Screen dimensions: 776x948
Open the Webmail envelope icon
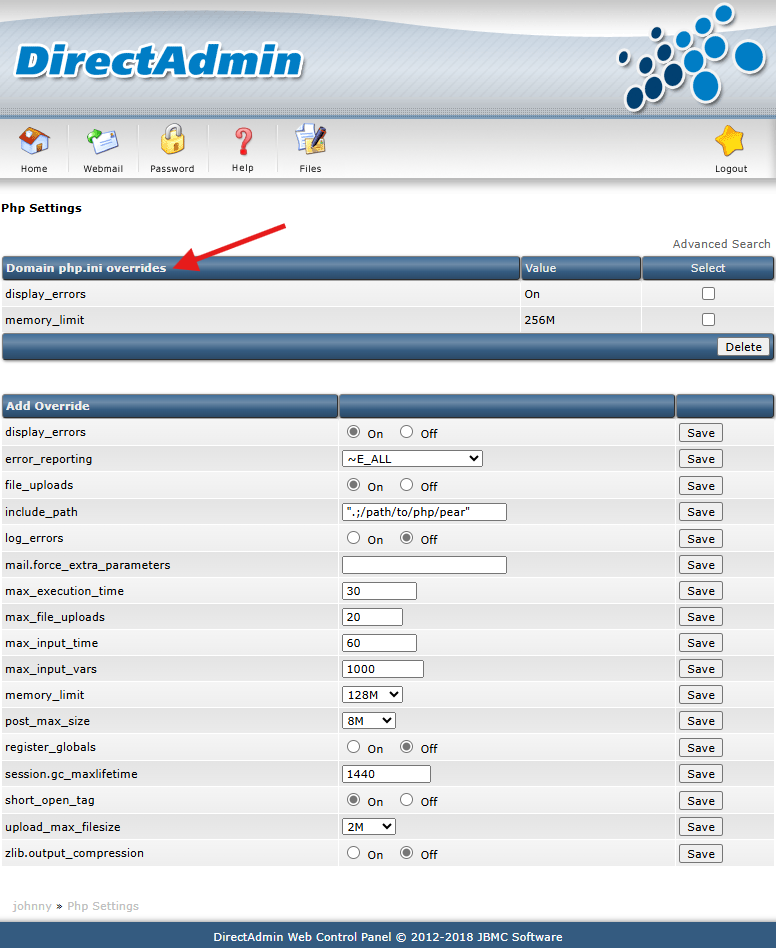[103, 141]
